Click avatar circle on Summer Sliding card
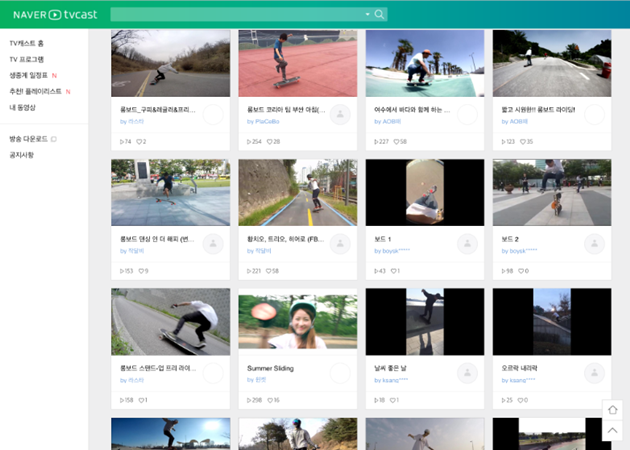 click(x=340, y=373)
